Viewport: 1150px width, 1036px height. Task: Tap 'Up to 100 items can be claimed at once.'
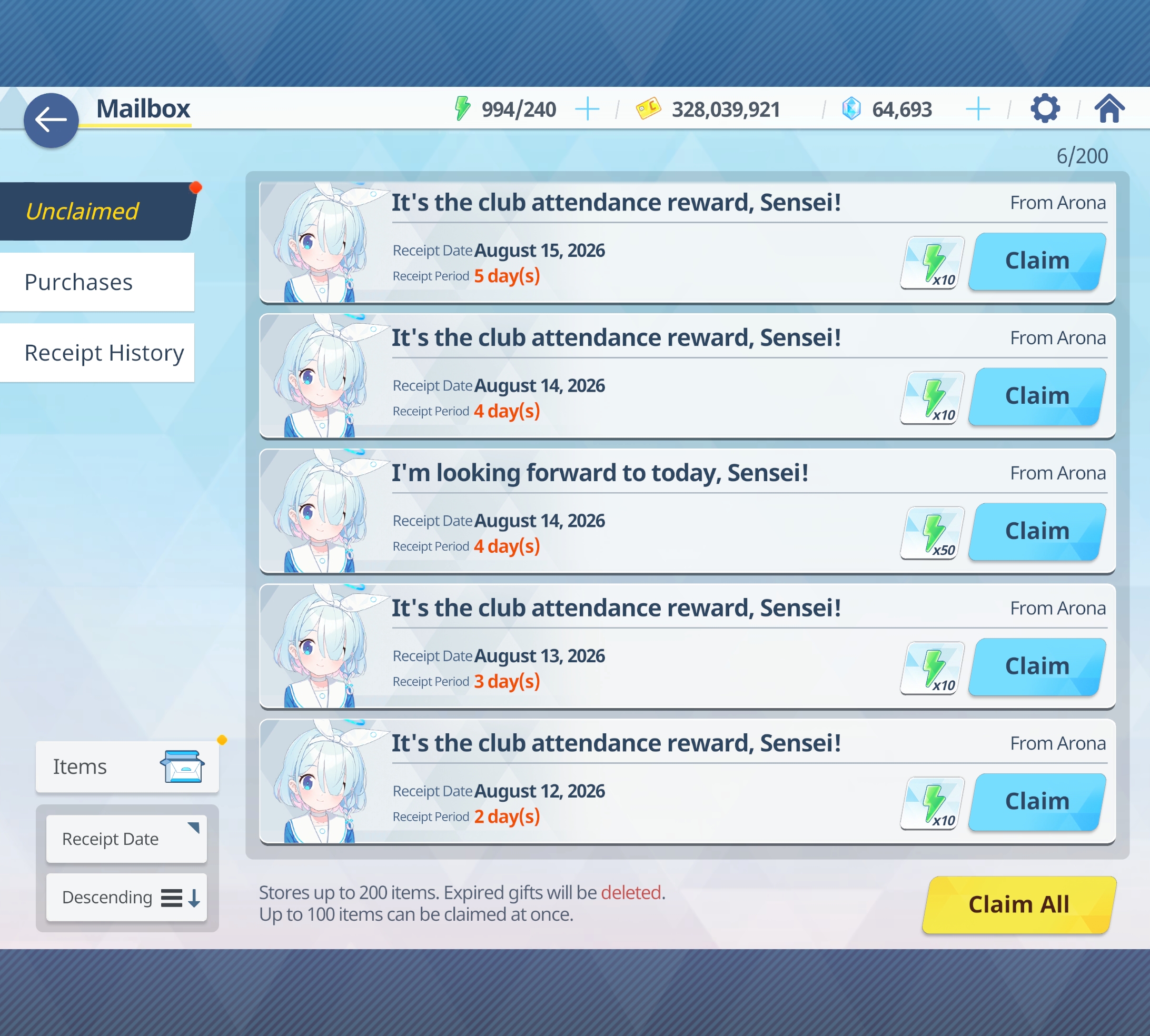(416, 914)
